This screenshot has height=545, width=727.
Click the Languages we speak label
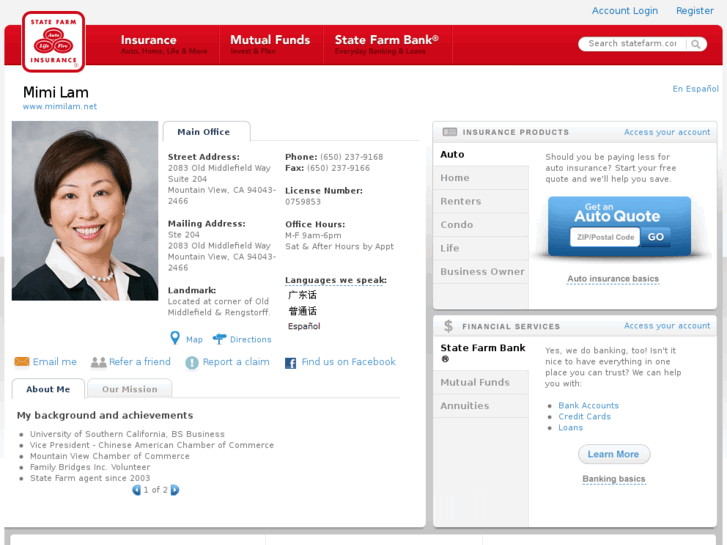click(x=336, y=280)
